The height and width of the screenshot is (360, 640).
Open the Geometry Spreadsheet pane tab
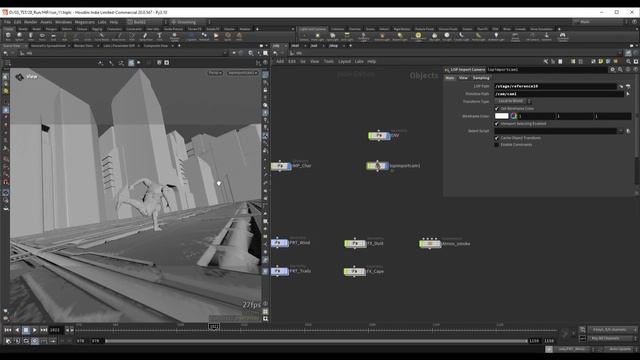coord(49,46)
